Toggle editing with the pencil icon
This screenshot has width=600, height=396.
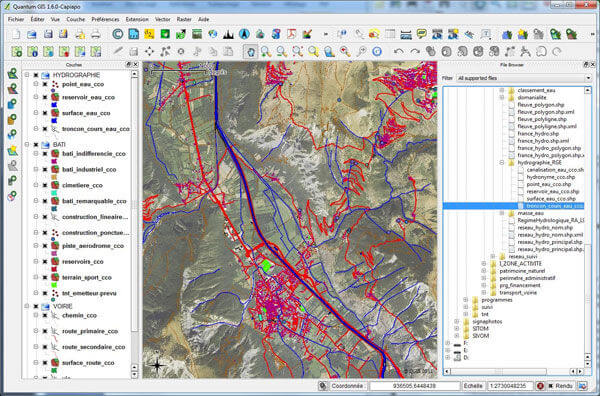[118, 51]
